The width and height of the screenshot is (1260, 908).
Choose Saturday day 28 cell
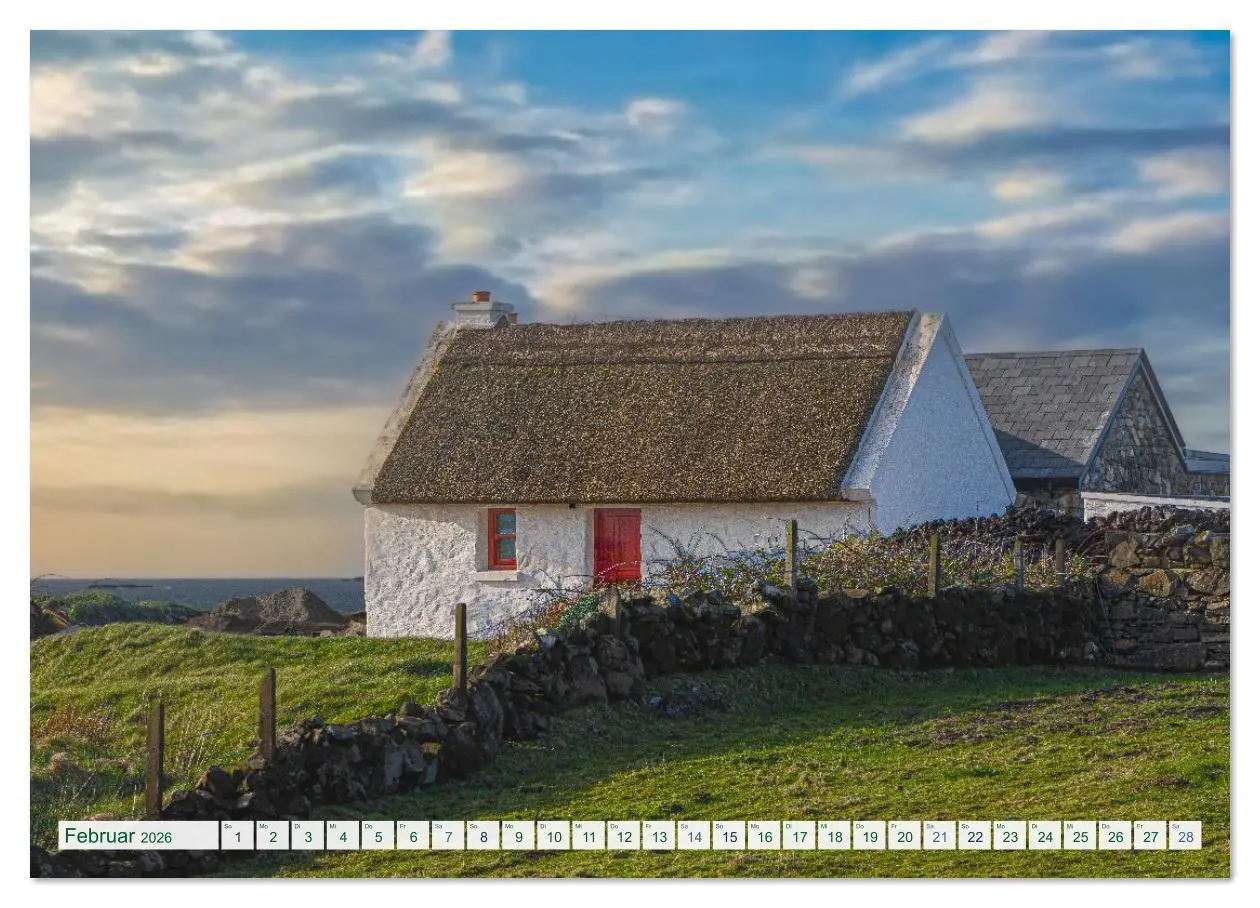(x=1184, y=836)
